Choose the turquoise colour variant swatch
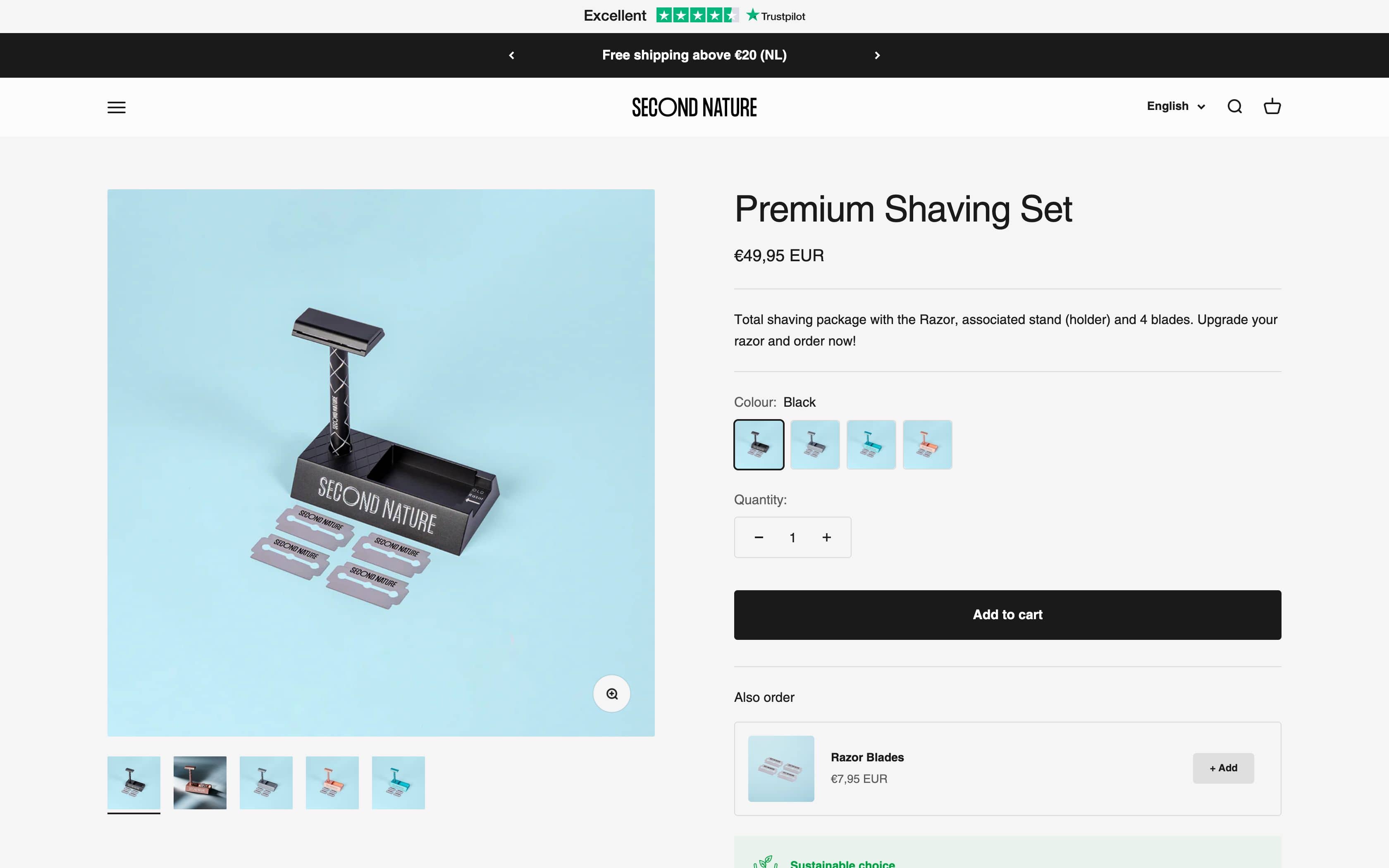 coord(871,444)
